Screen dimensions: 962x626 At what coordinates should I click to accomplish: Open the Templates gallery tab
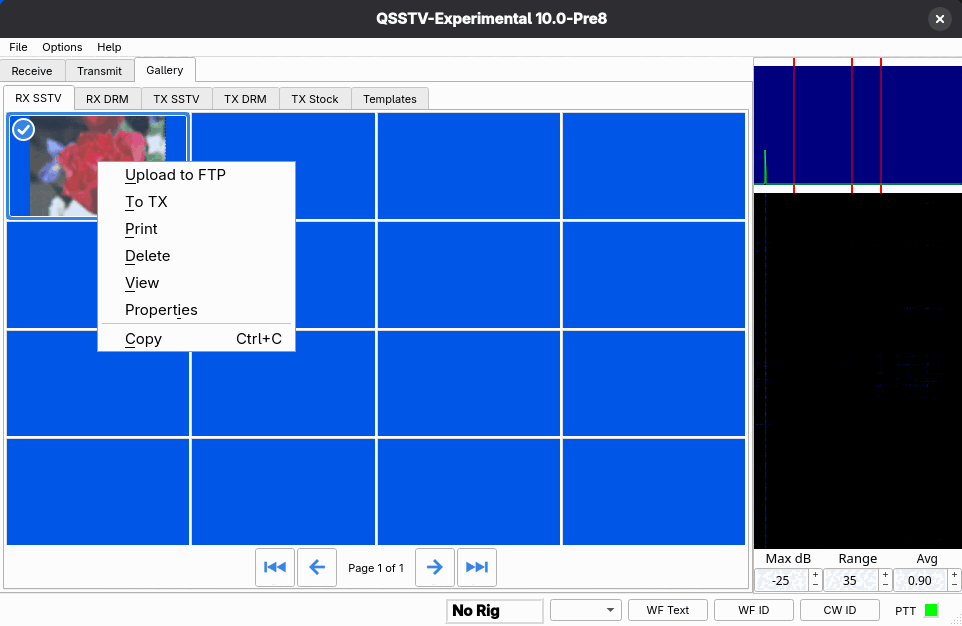[x=390, y=99]
